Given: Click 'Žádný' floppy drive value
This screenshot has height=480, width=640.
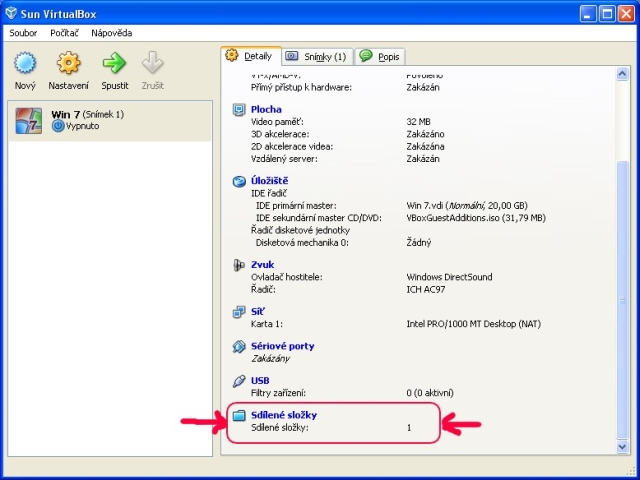Looking at the screenshot, I should [419, 242].
